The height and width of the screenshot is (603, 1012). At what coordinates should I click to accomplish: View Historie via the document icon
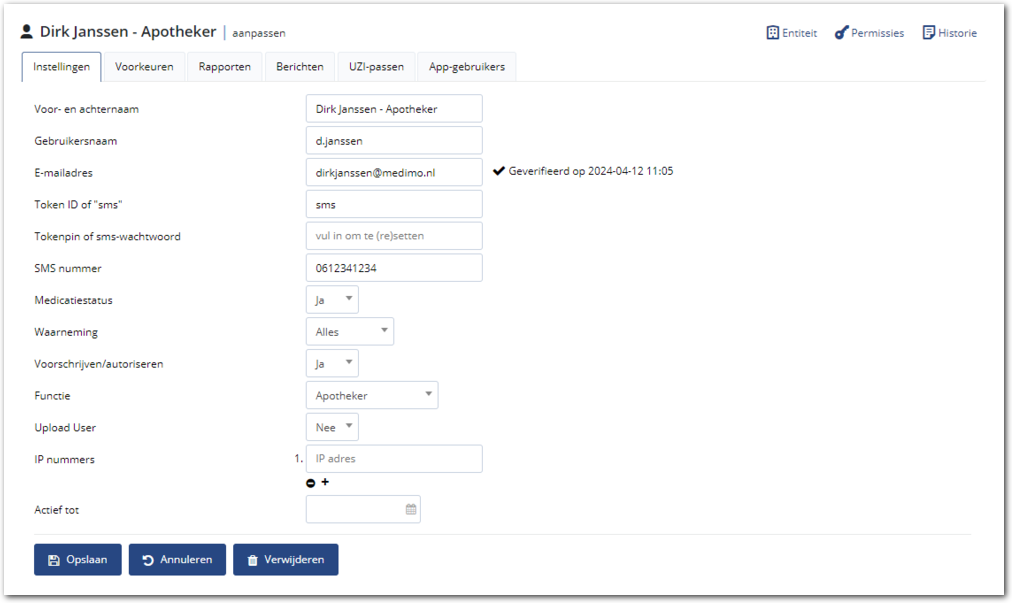pyautogui.click(x=929, y=33)
